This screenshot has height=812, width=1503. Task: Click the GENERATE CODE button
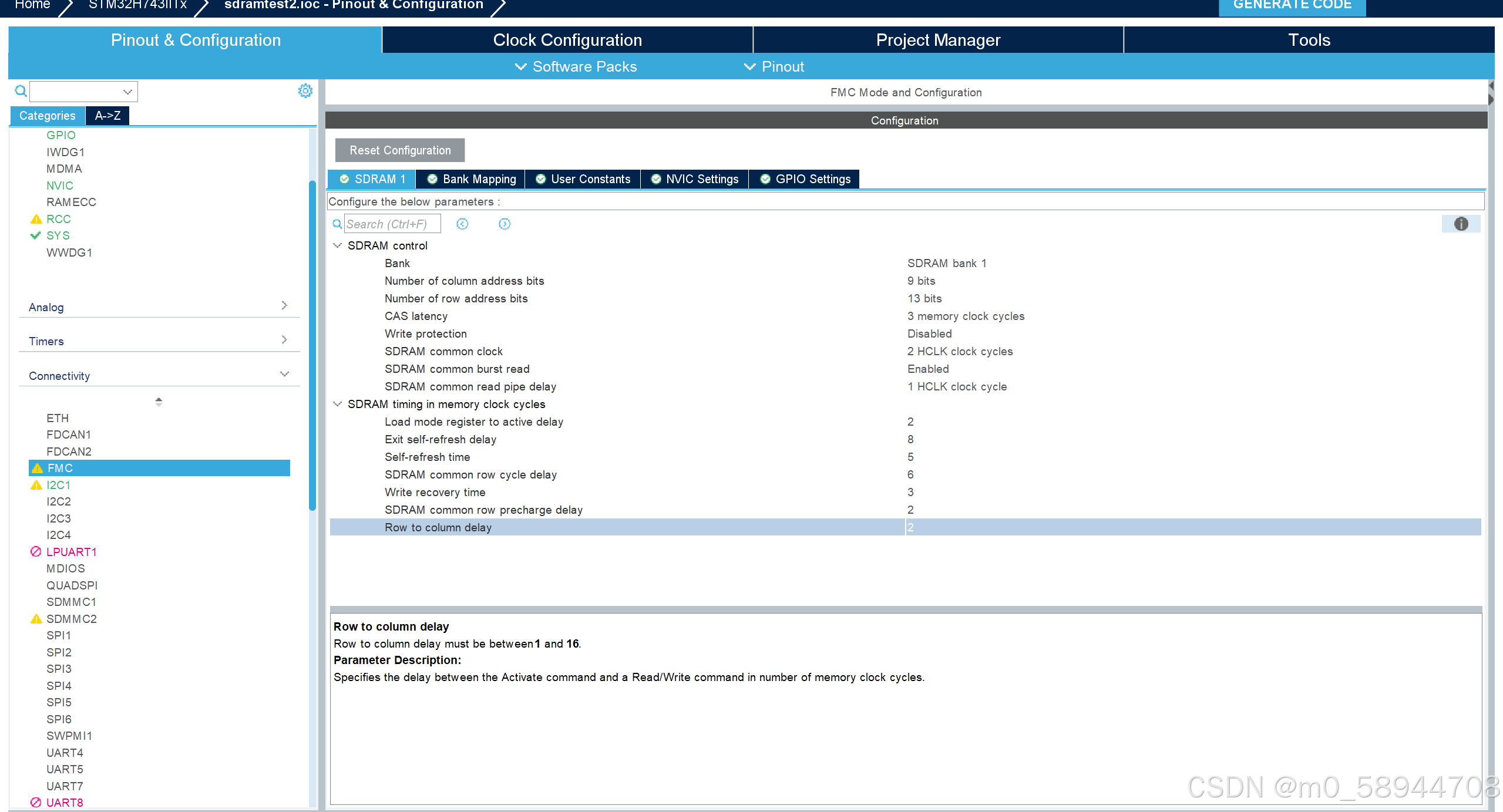(x=1292, y=6)
